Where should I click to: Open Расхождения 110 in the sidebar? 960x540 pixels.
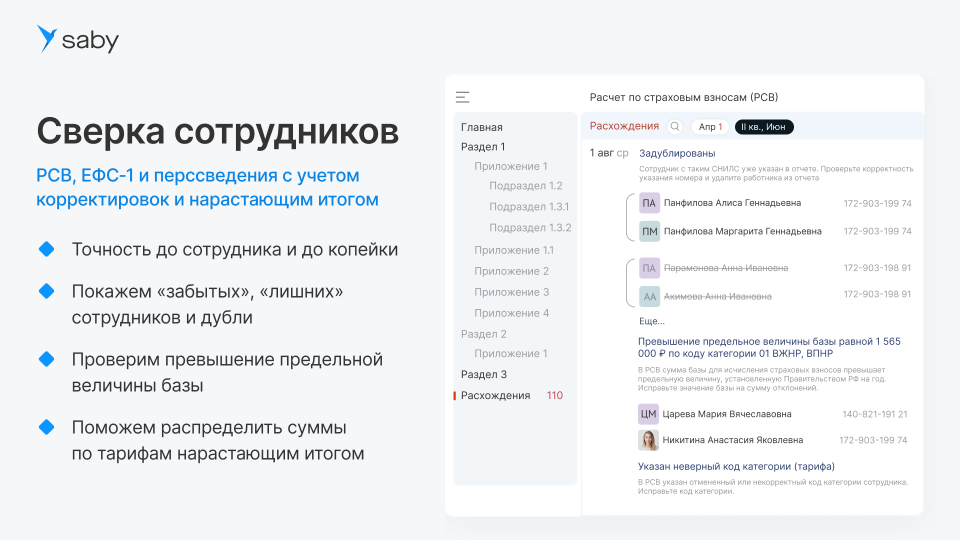pyautogui.click(x=512, y=396)
